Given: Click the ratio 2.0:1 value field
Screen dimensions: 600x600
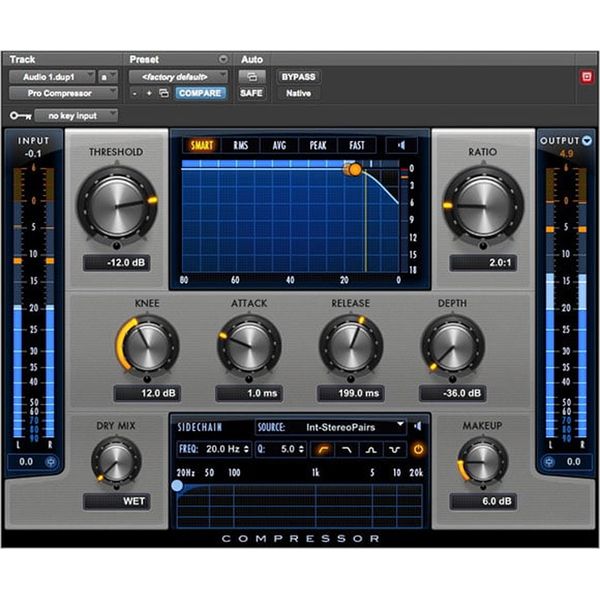Looking at the screenshot, I should point(483,263).
